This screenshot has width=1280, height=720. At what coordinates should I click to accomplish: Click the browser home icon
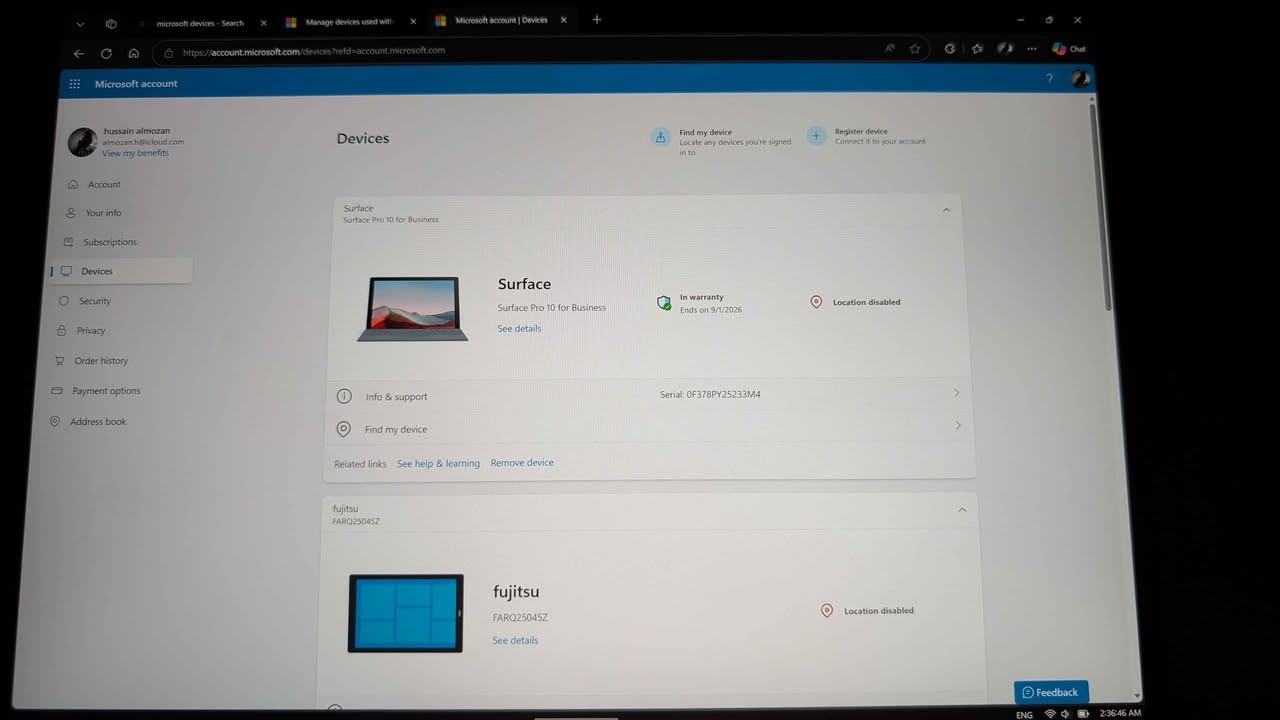click(134, 53)
